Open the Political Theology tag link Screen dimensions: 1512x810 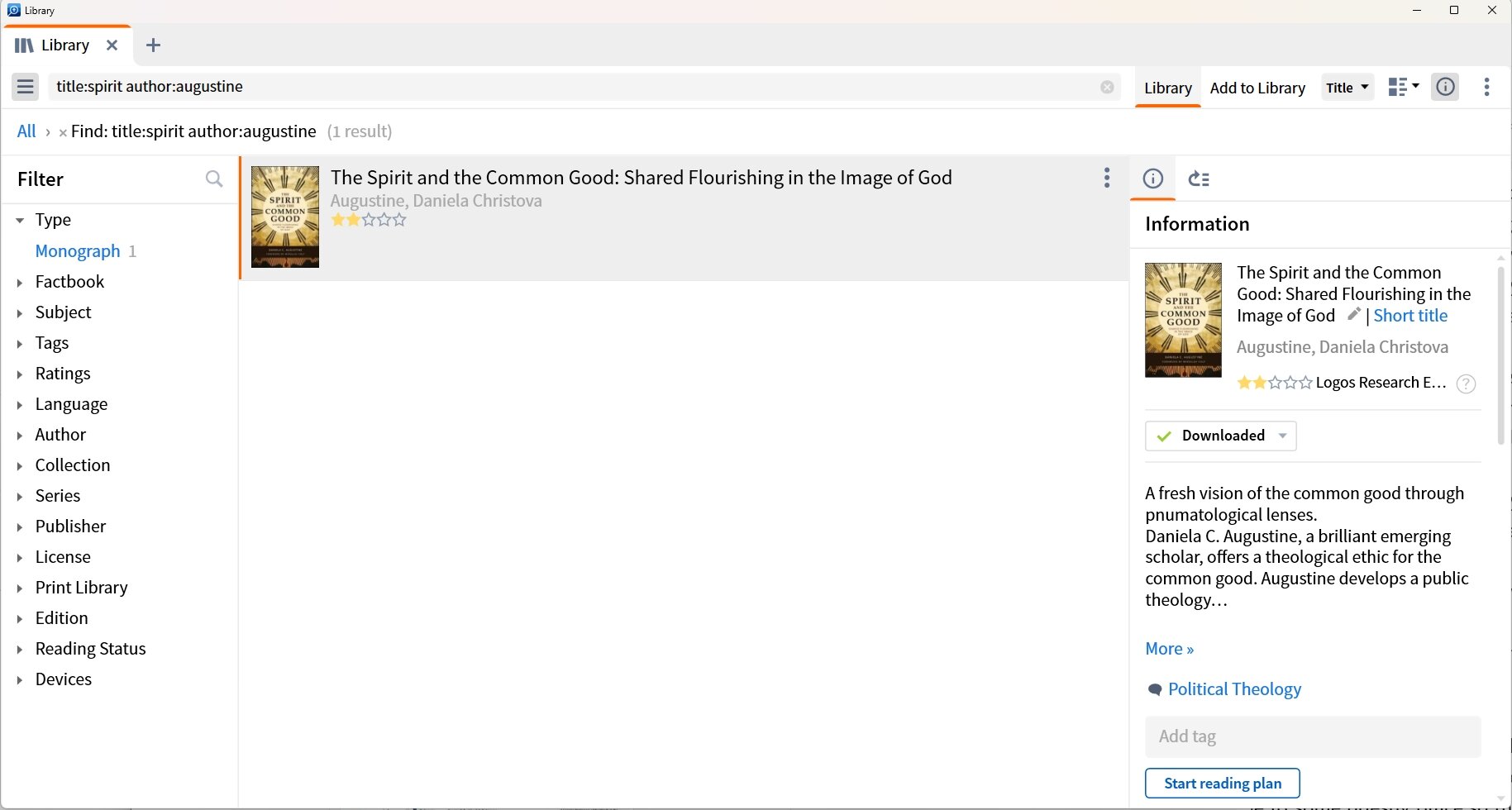[x=1234, y=689]
